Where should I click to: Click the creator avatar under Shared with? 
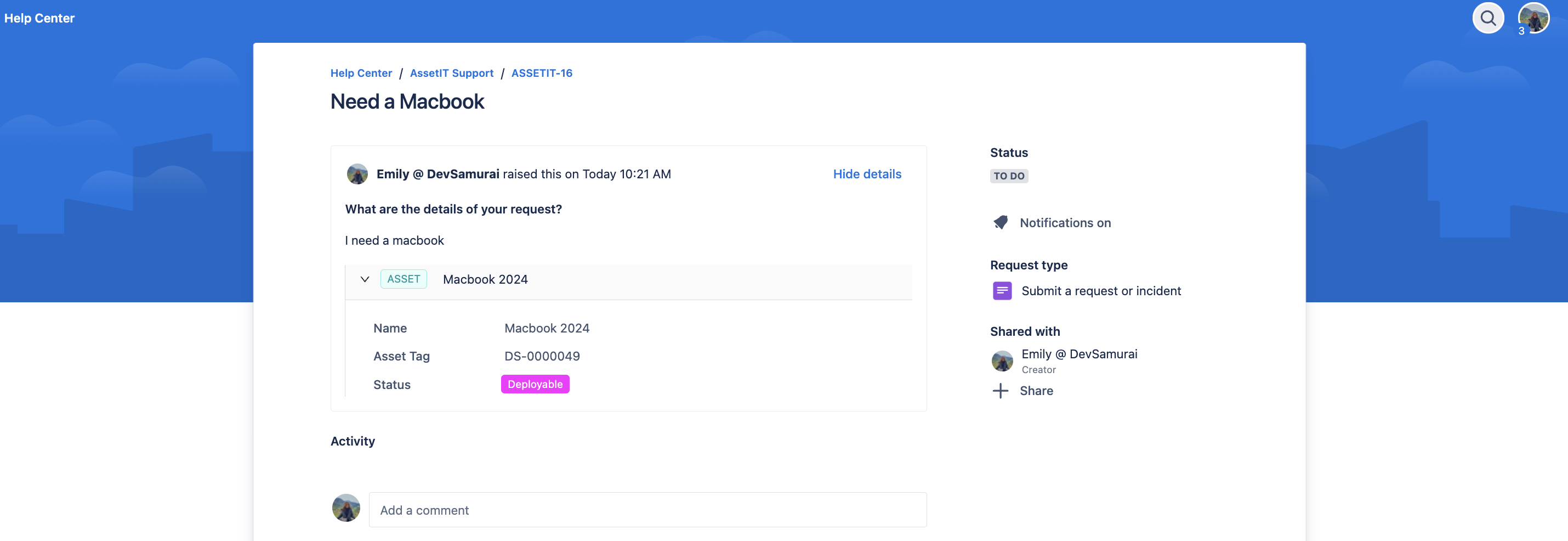(1002, 361)
